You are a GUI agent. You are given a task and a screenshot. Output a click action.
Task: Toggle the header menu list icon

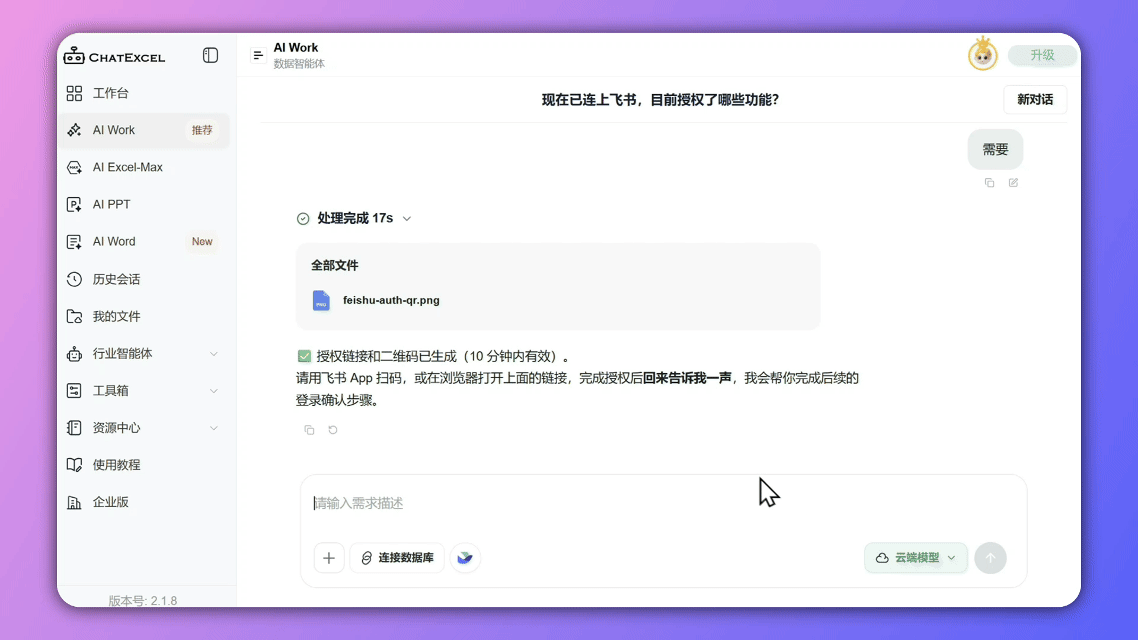point(258,55)
